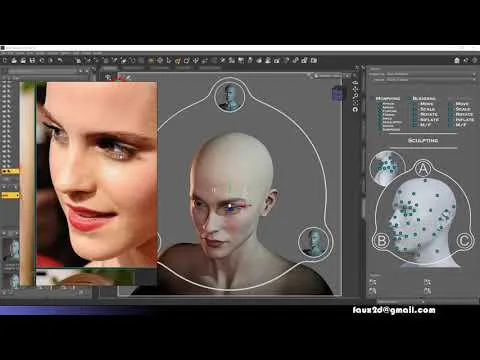Click the save disk icon in toolbar
The width and height of the screenshot is (480, 360).
(x=32, y=60)
